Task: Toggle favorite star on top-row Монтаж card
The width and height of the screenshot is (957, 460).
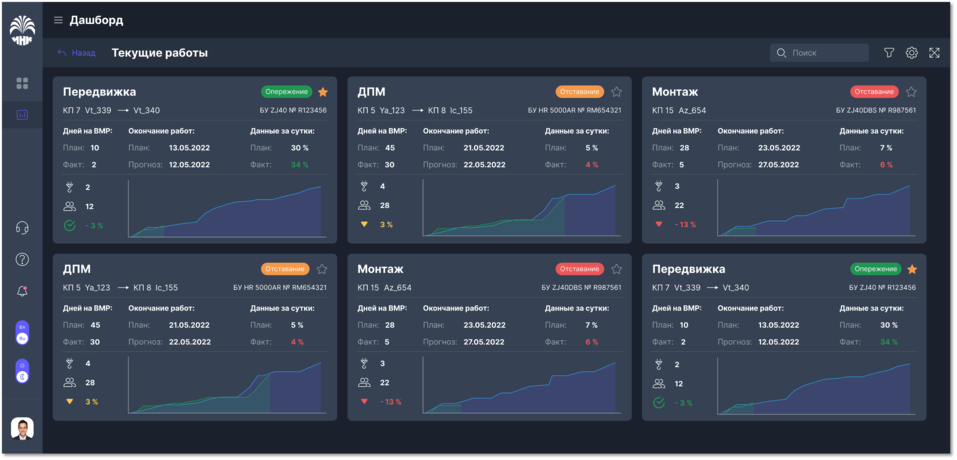Action: coord(911,92)
